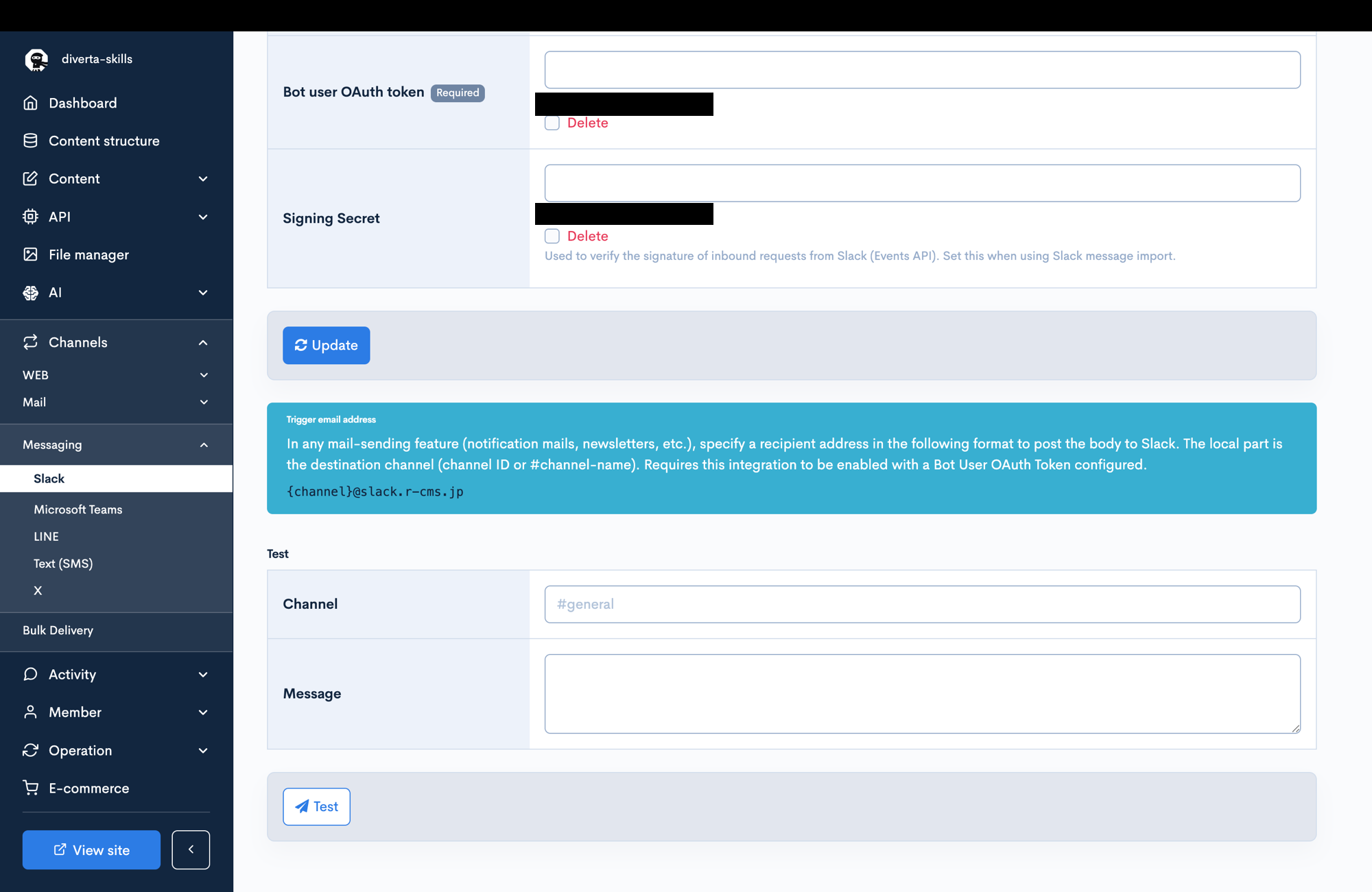Click the File manager image icon
Viewport: 1372px width, 892px height.
[30, 254]
